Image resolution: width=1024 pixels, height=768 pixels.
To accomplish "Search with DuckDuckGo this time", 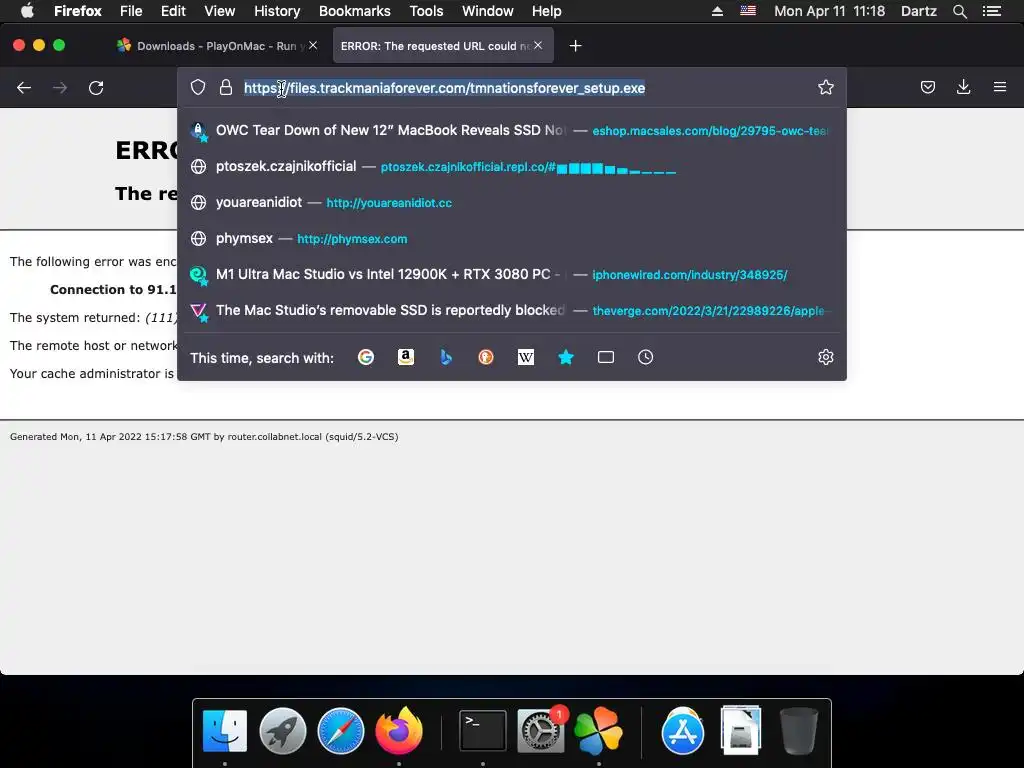I will [x=485, y=357].
